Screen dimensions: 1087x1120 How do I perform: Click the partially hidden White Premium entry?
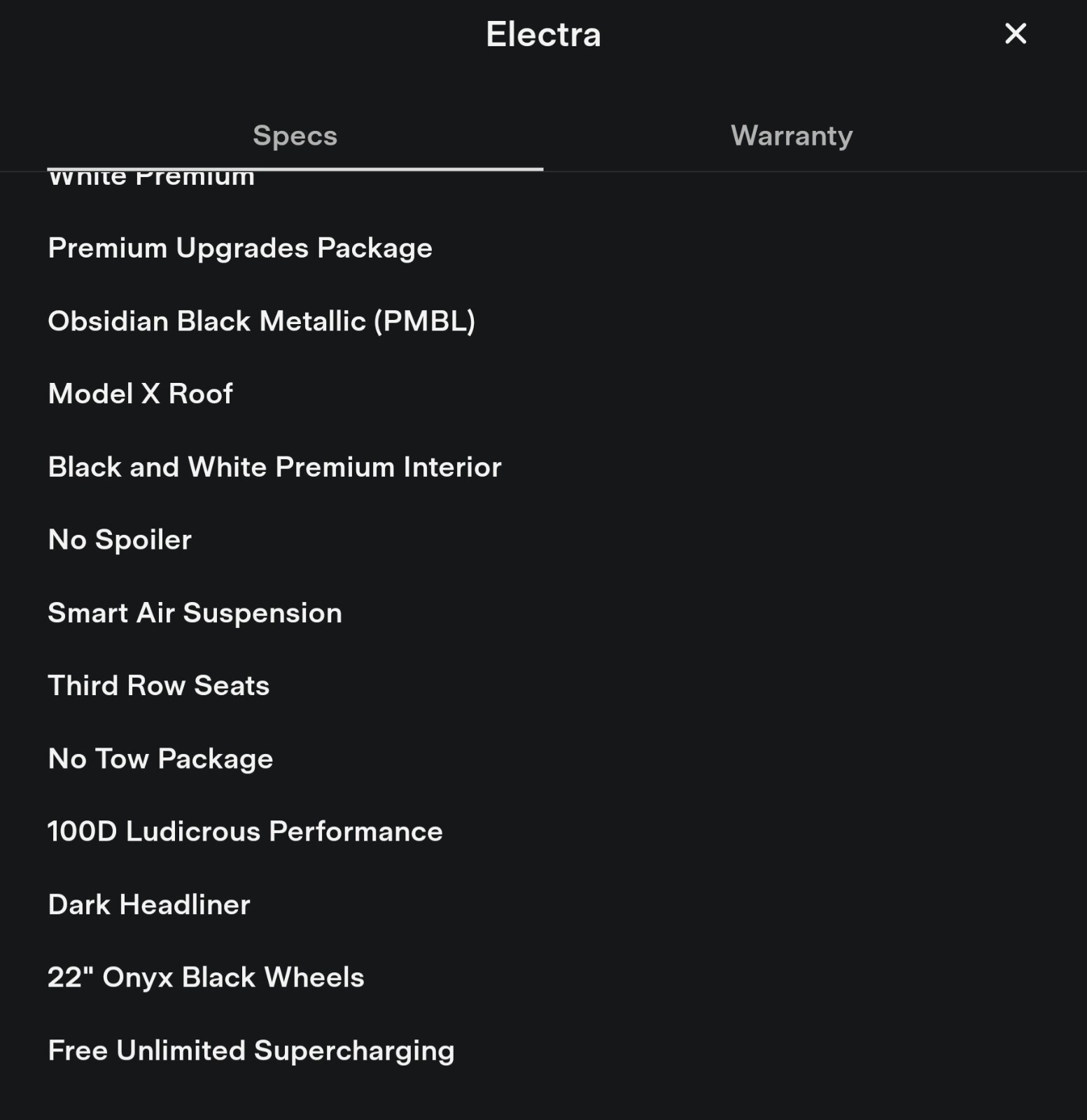click(151, 179)
